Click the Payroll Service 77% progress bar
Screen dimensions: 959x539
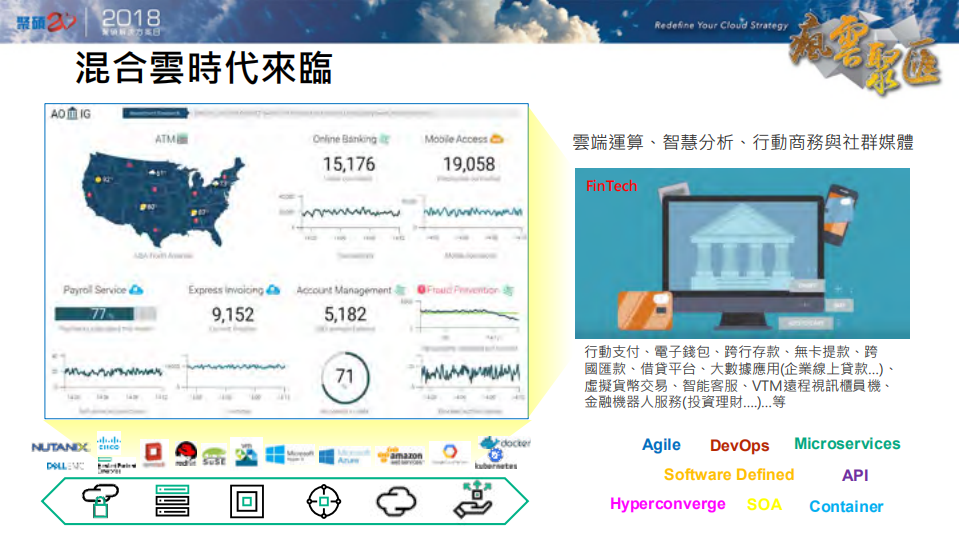coord(105,314)
